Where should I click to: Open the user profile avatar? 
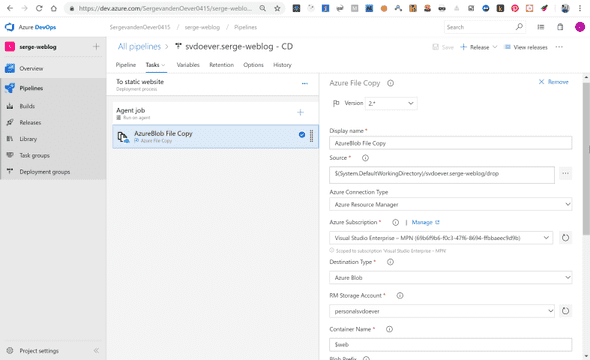tap(580, 27)
